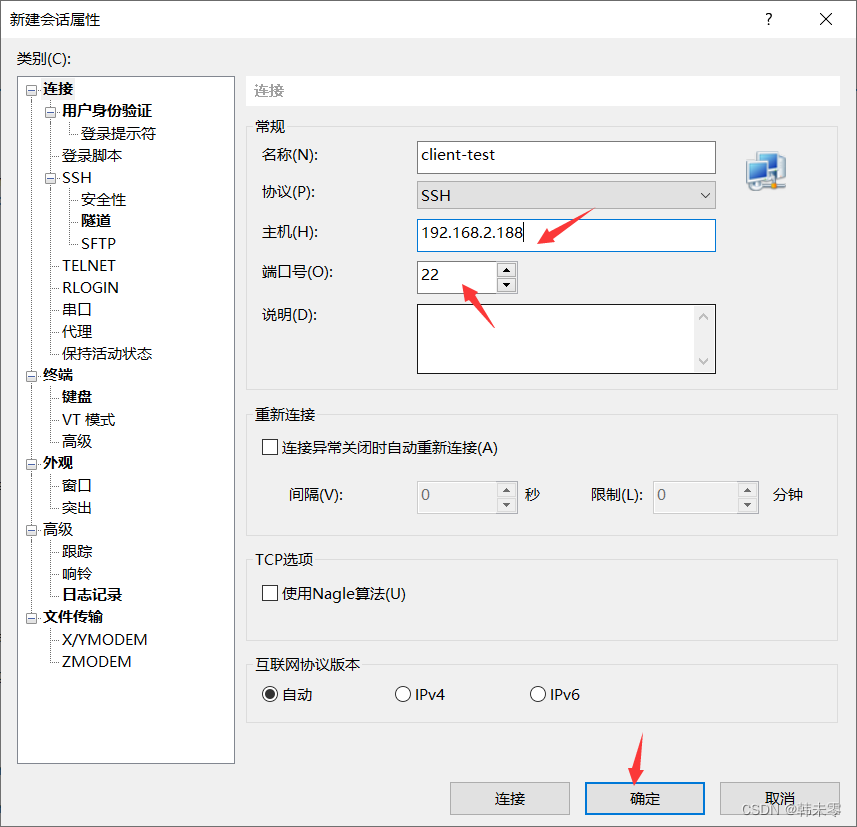Select the IPv6 radio button
The height and width of the screenshot is (827, 857).
point(538,694)
